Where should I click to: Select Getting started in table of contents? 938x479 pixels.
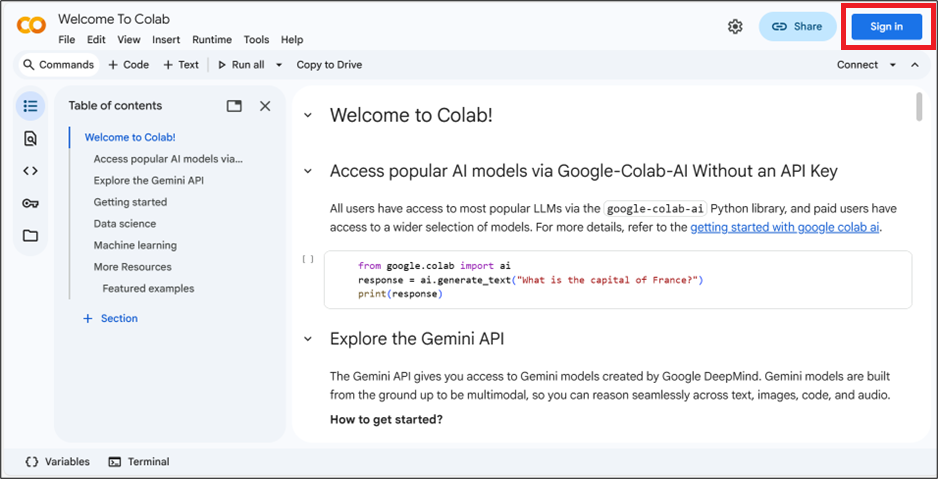click(130, 202)
